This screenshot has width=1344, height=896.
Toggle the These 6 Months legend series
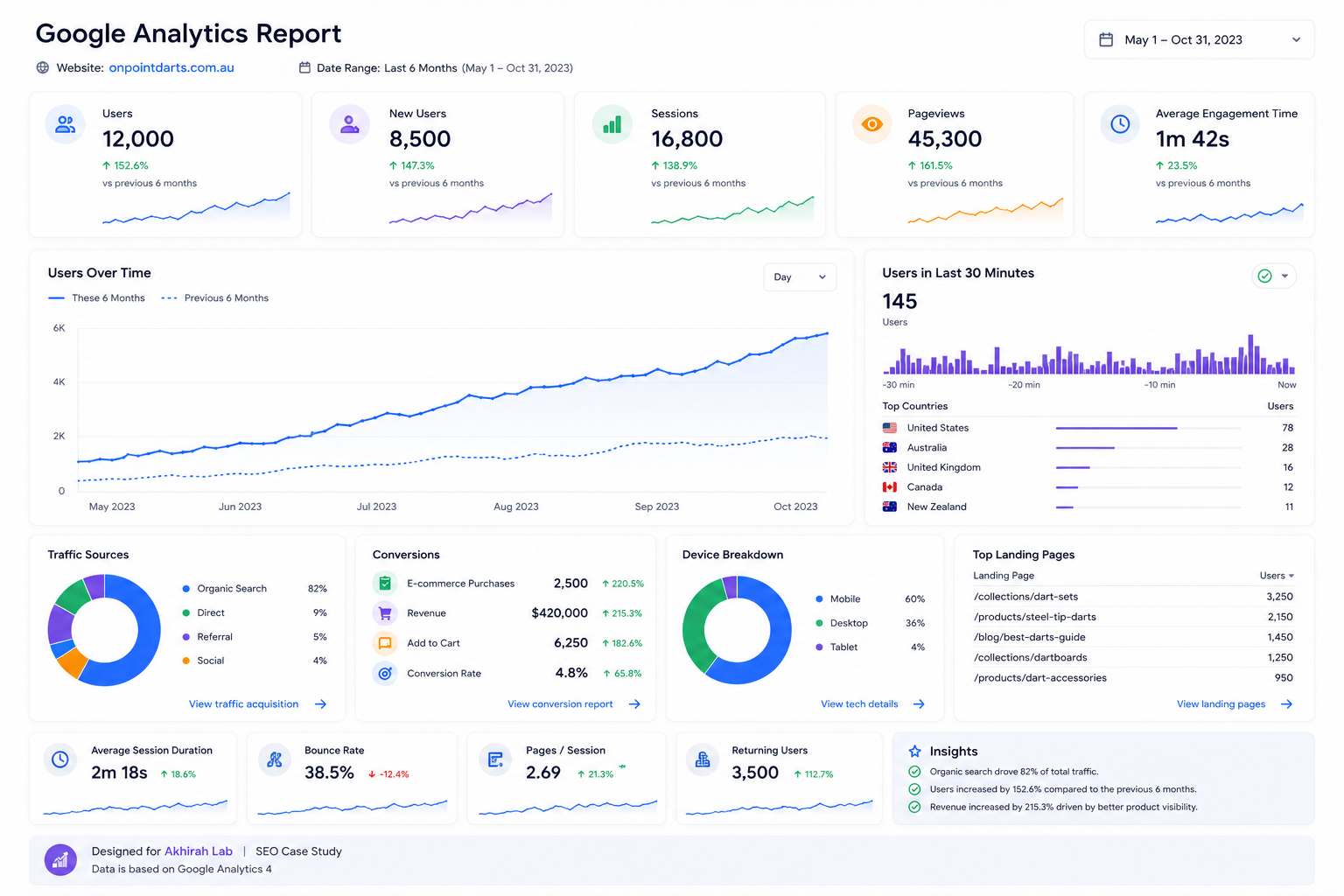96,298
